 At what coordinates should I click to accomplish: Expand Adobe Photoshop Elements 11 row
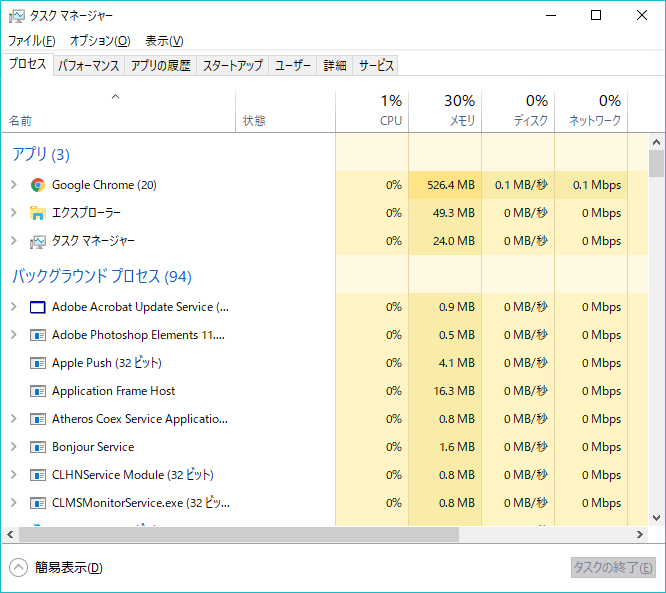pyautogui.click(x=14, y=335)
